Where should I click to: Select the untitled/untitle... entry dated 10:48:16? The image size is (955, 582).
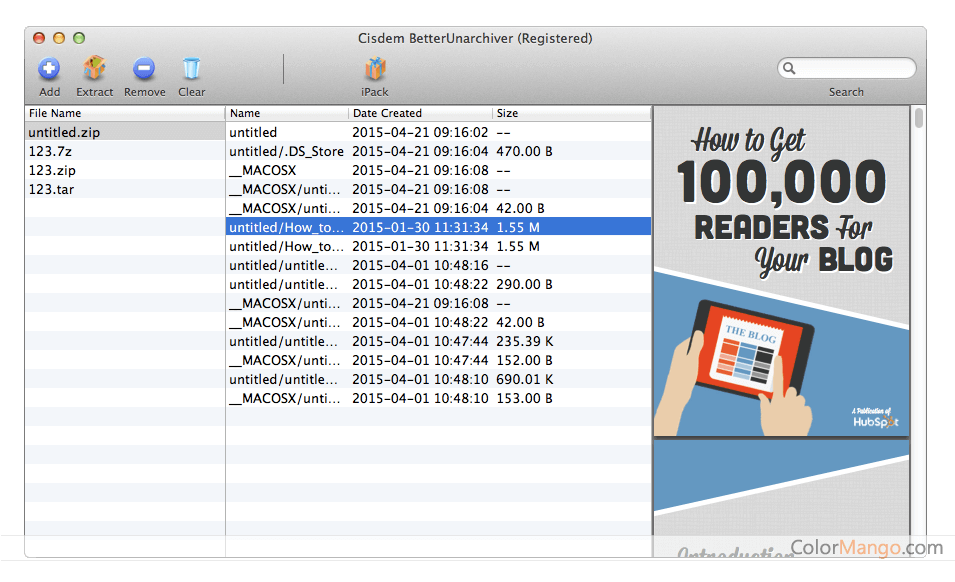(439, 265)
